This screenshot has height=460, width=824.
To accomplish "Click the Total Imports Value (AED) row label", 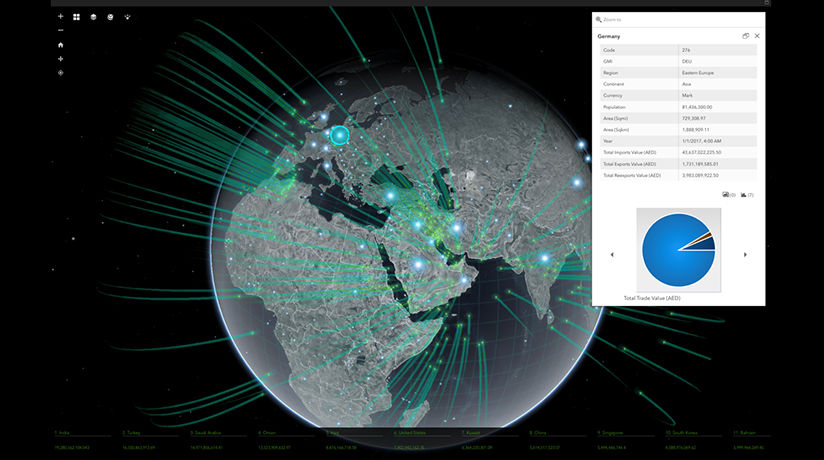I will (x=630, y=152).
